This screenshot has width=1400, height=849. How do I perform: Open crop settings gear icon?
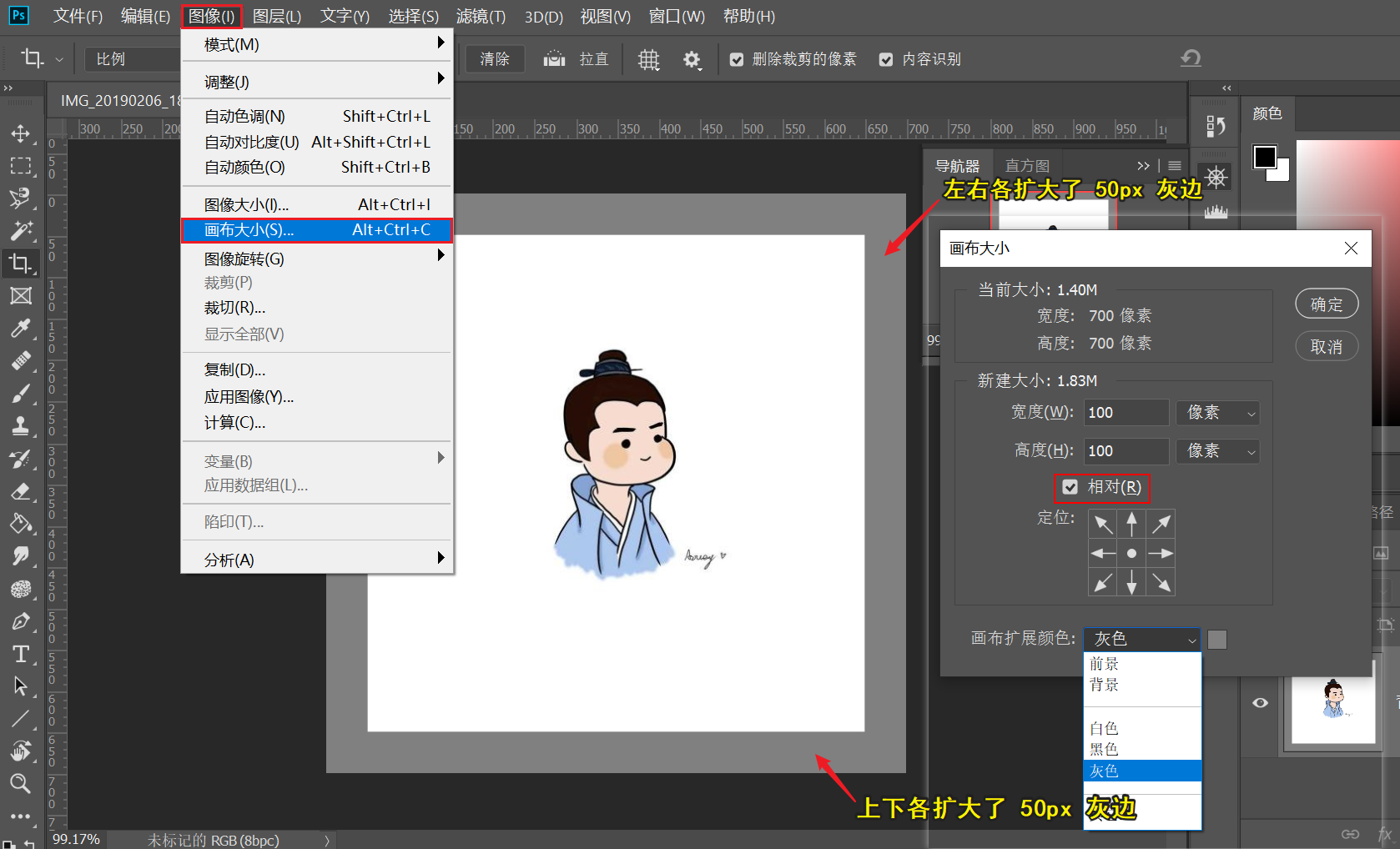pyautogui.click(x=692, y=59)
